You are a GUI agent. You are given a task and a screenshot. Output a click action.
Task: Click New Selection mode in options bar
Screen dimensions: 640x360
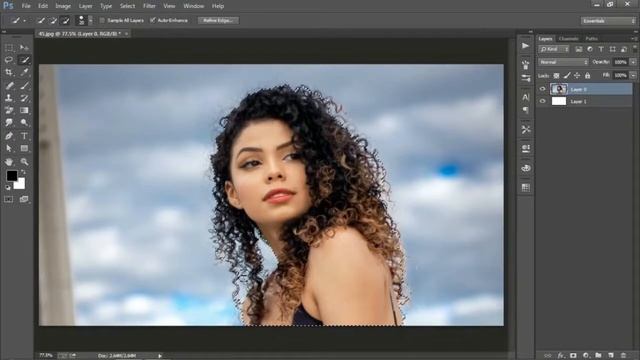[41, 20]
